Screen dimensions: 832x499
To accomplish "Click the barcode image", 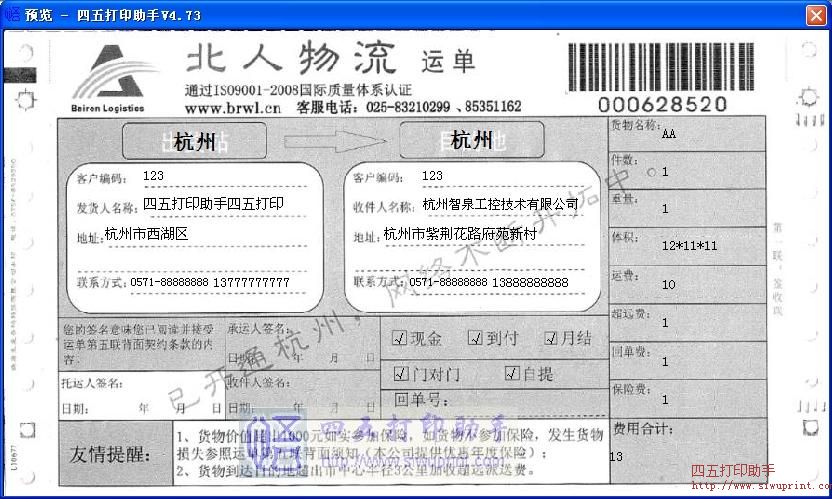I will pyautogui.click(x=662, y=67).
